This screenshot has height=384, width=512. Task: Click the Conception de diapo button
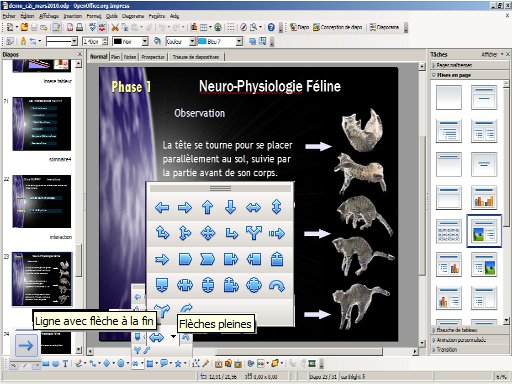[338, 27]
